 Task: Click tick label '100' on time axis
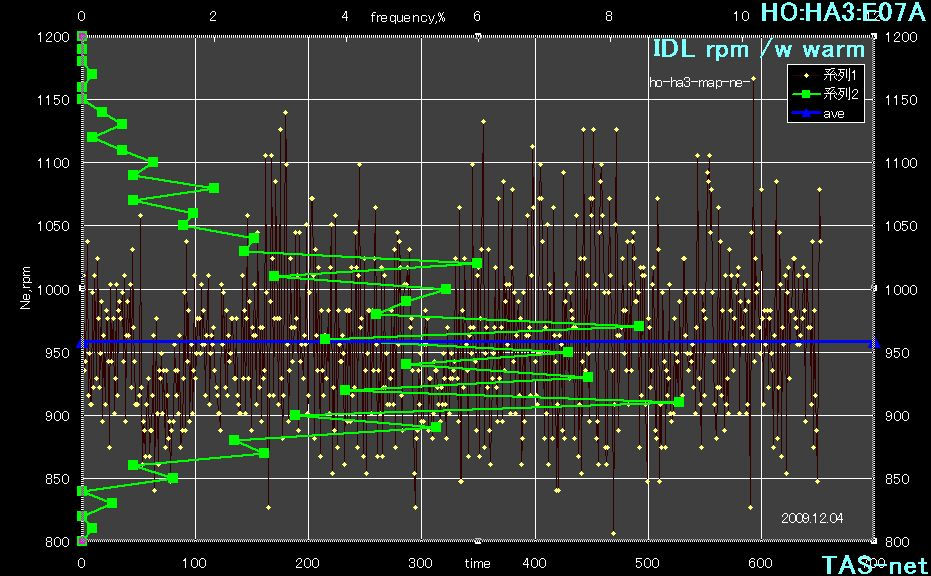[194, 563]
